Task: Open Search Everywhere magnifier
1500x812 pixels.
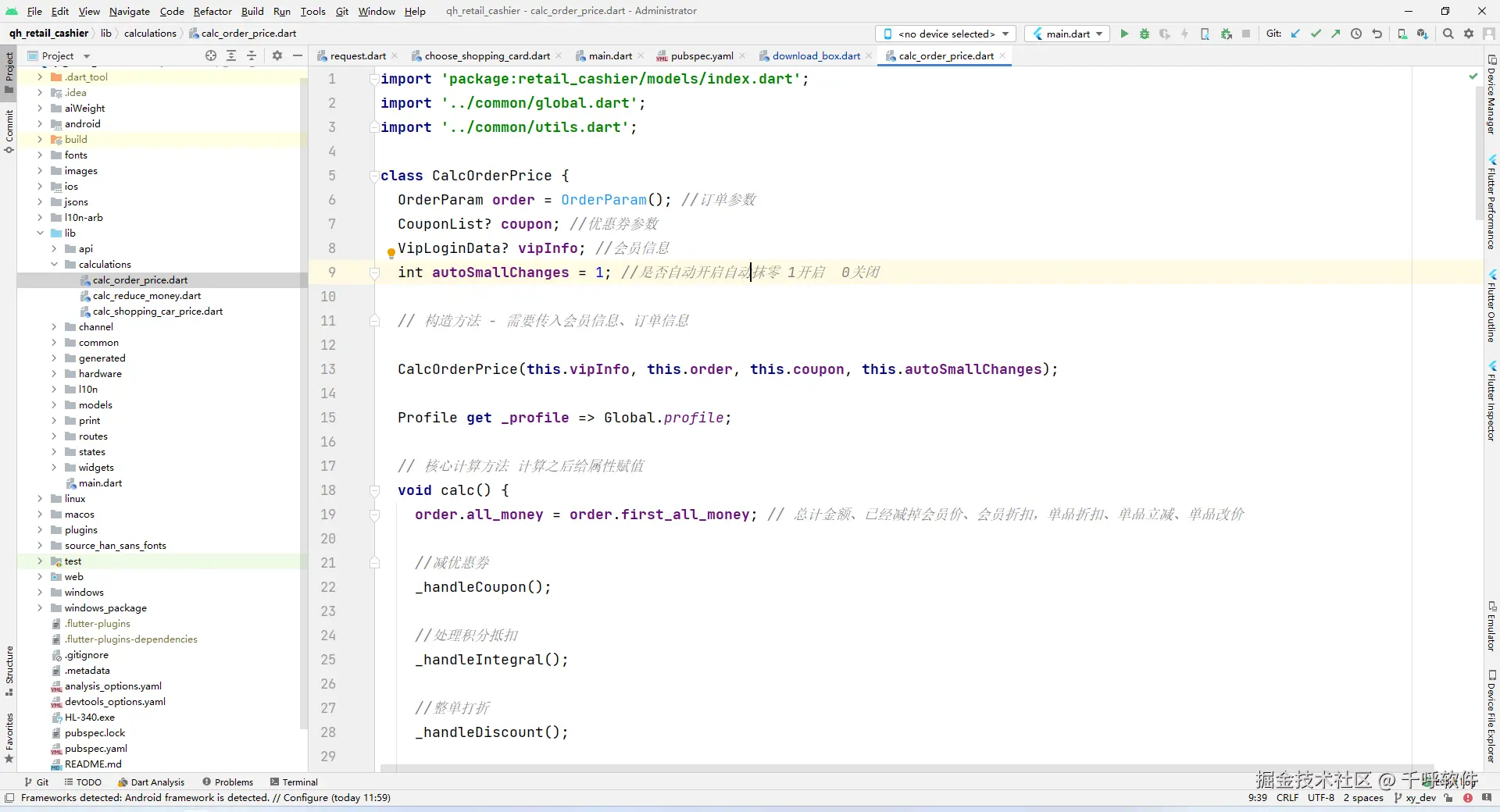Action: (x=1448, y=34)
